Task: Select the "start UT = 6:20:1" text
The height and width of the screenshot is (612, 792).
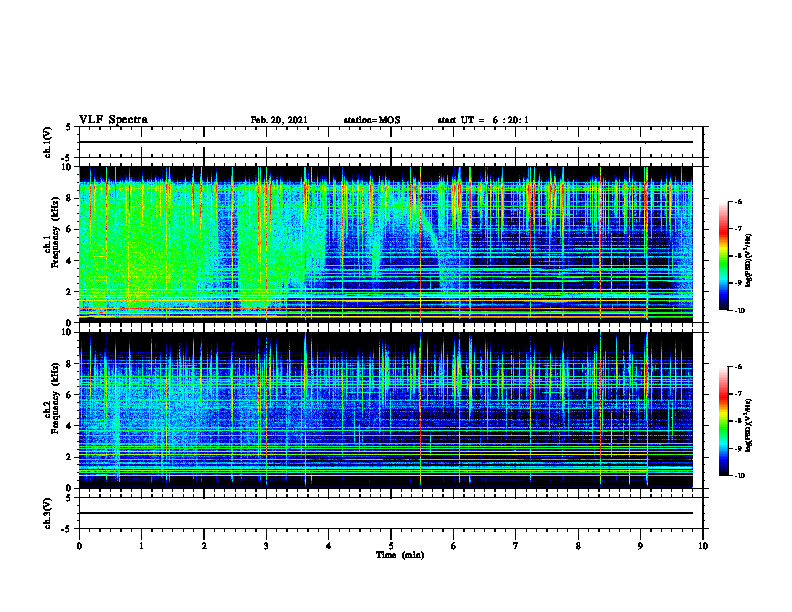Action: click(483, 120)
